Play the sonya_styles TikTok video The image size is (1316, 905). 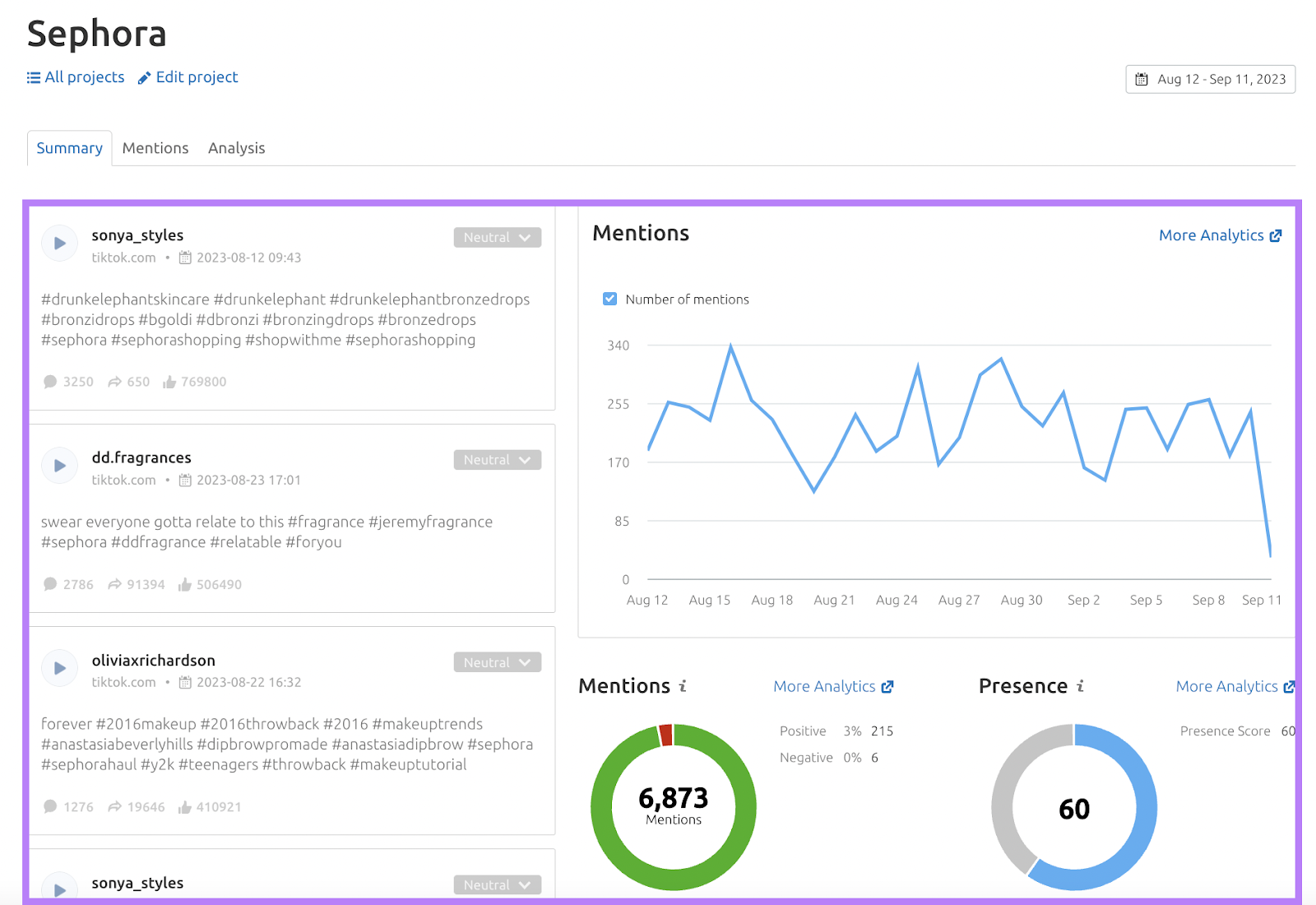pyautogui.click(x=58, y=243)
